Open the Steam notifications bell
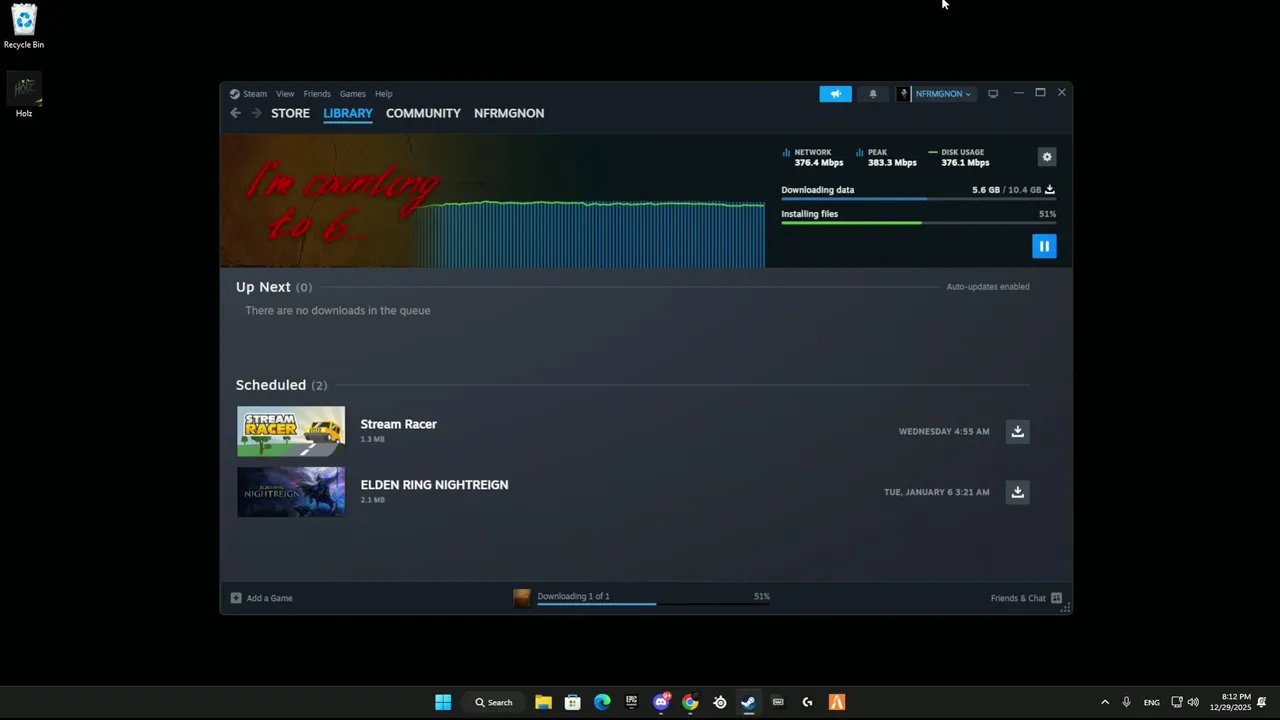The height and width of the screenshot is (720, 1280). (x=873, y=94)
